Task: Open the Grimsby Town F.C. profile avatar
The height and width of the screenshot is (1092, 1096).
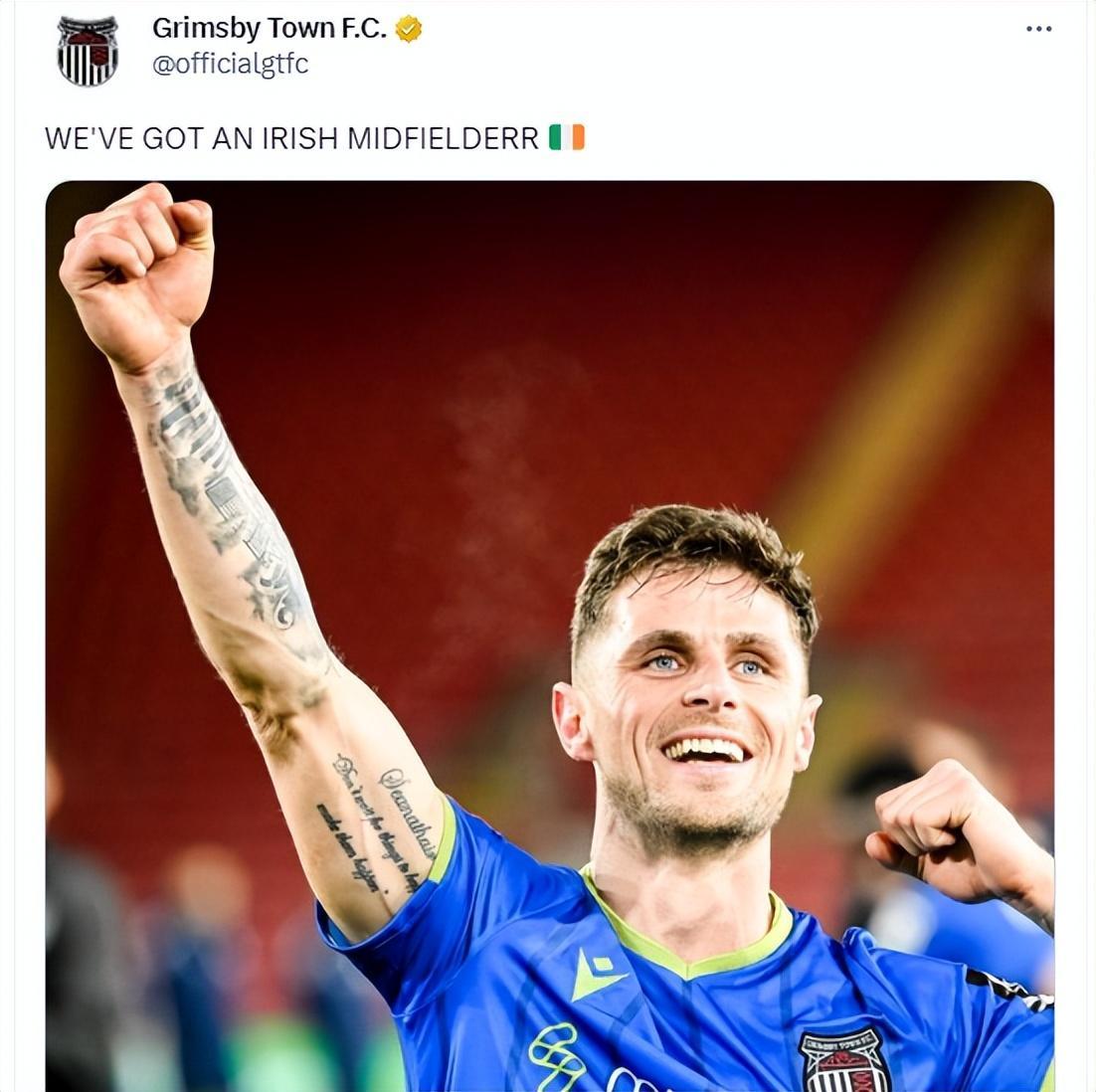Action: point(88,50)
